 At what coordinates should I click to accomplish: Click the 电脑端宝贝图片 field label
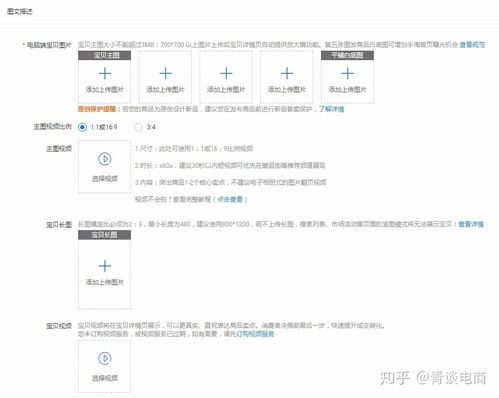pos(49,45)
